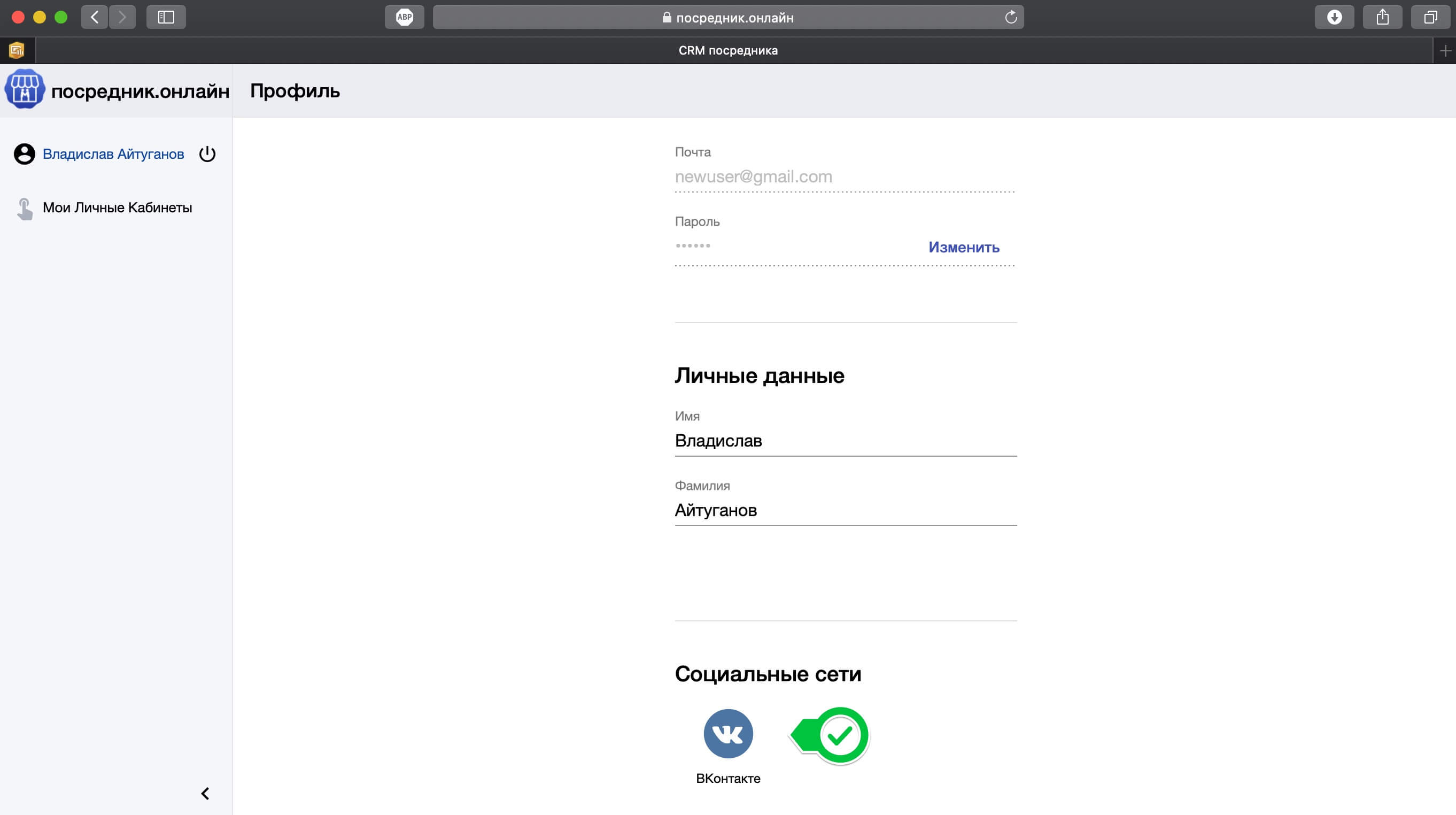This screenshot has height=815, width=1456.
Task: Click the ВКонтакте social network icon
Action: tap(728, 734)
